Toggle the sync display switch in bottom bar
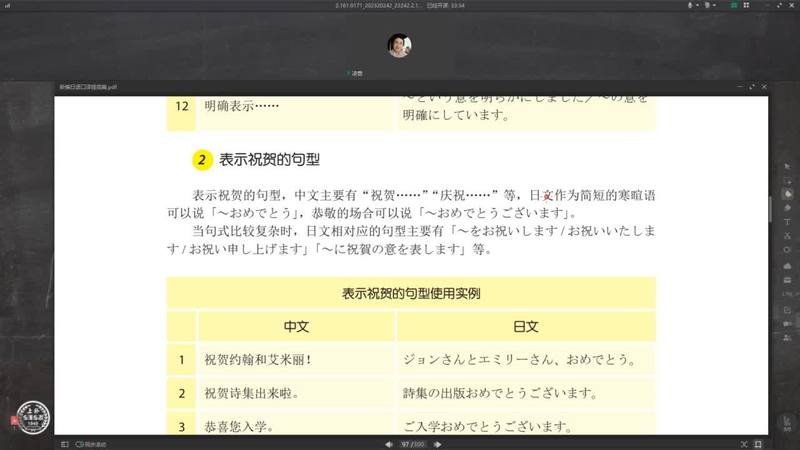Image resolution: width=800 pixels, height=450 pixels. click(80, 443)
